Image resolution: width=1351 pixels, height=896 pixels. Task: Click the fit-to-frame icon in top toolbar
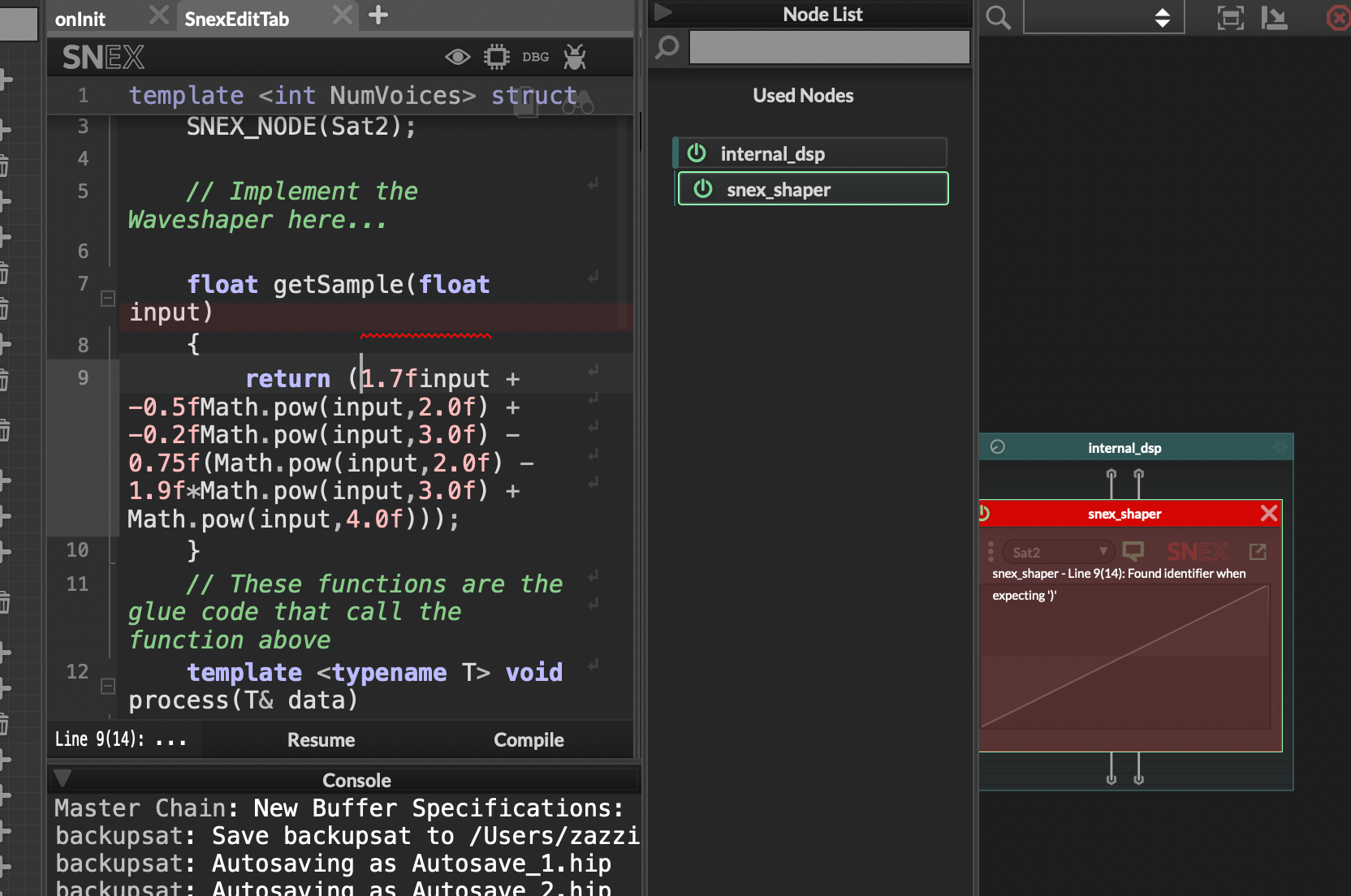coord(1231,18)
